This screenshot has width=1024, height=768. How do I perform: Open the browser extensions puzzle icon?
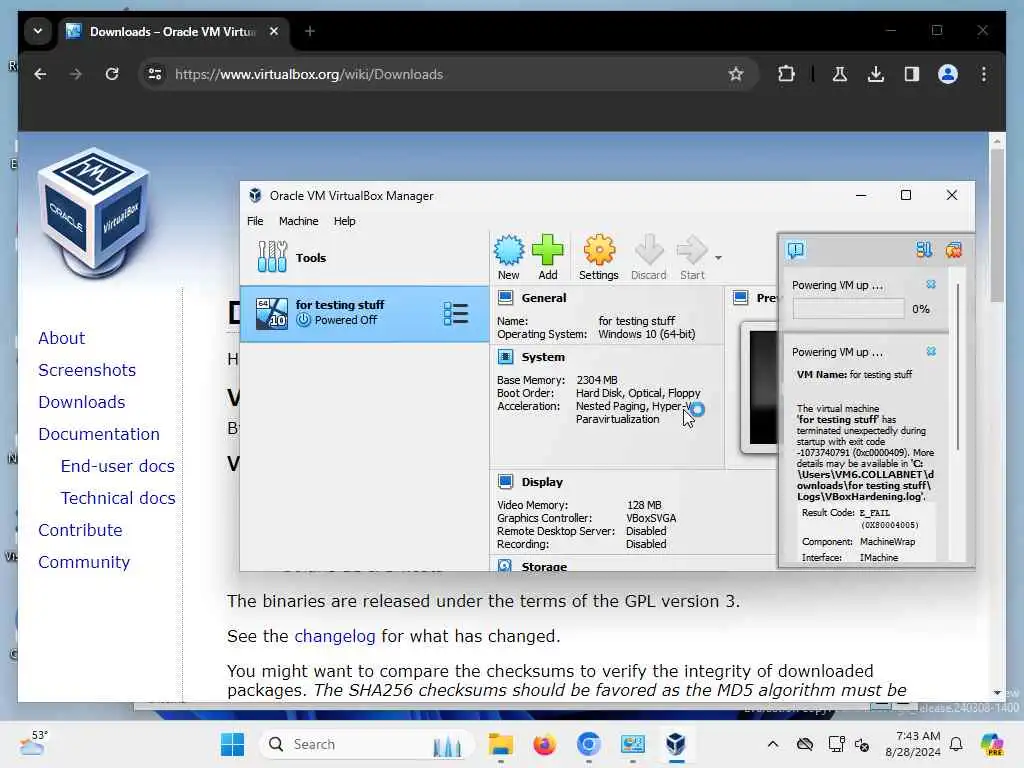tap(786, 74)
